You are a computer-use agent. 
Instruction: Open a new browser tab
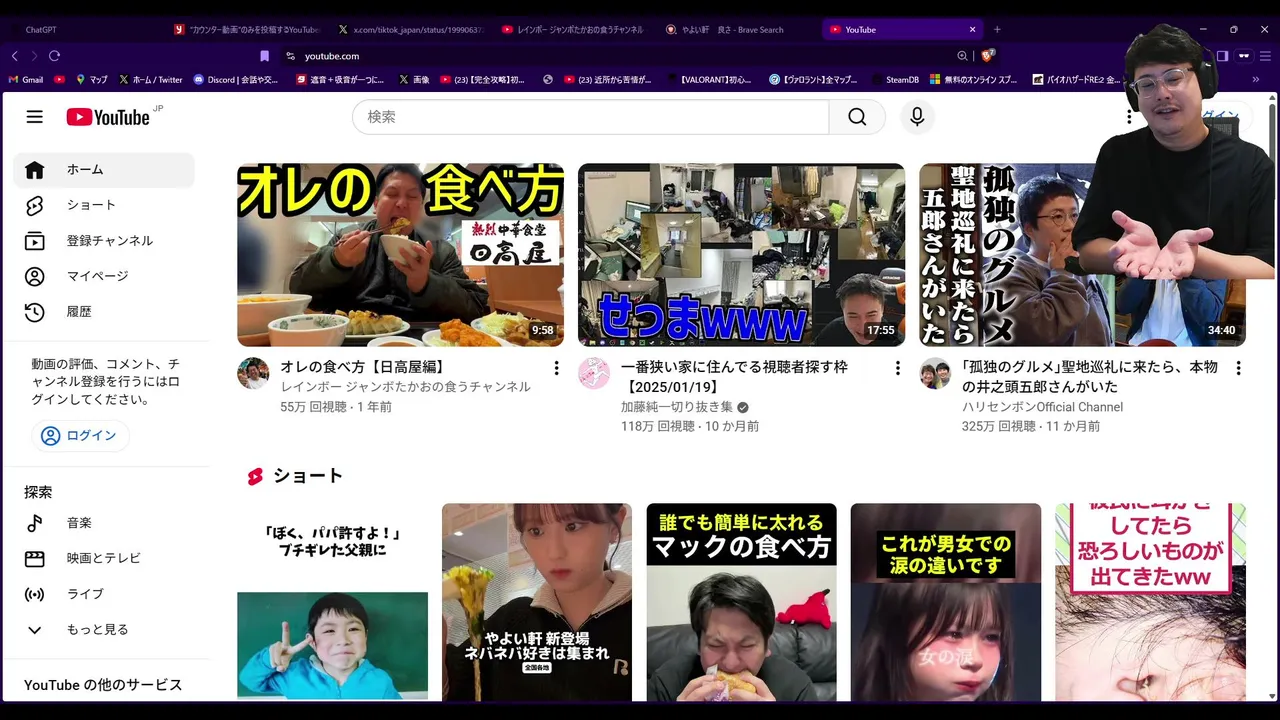coord(997,30)
